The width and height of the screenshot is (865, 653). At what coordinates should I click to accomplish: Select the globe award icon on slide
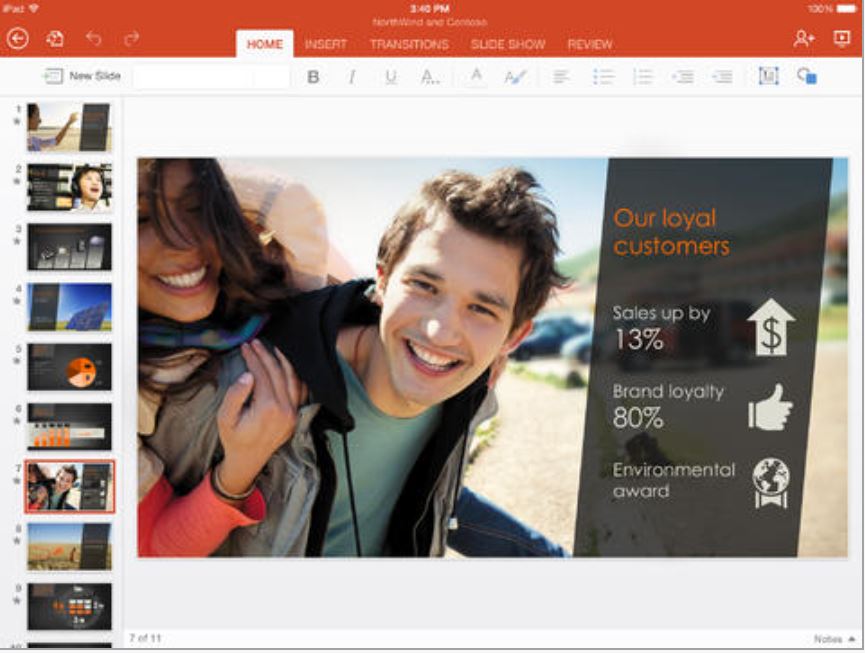coord(771,483)
